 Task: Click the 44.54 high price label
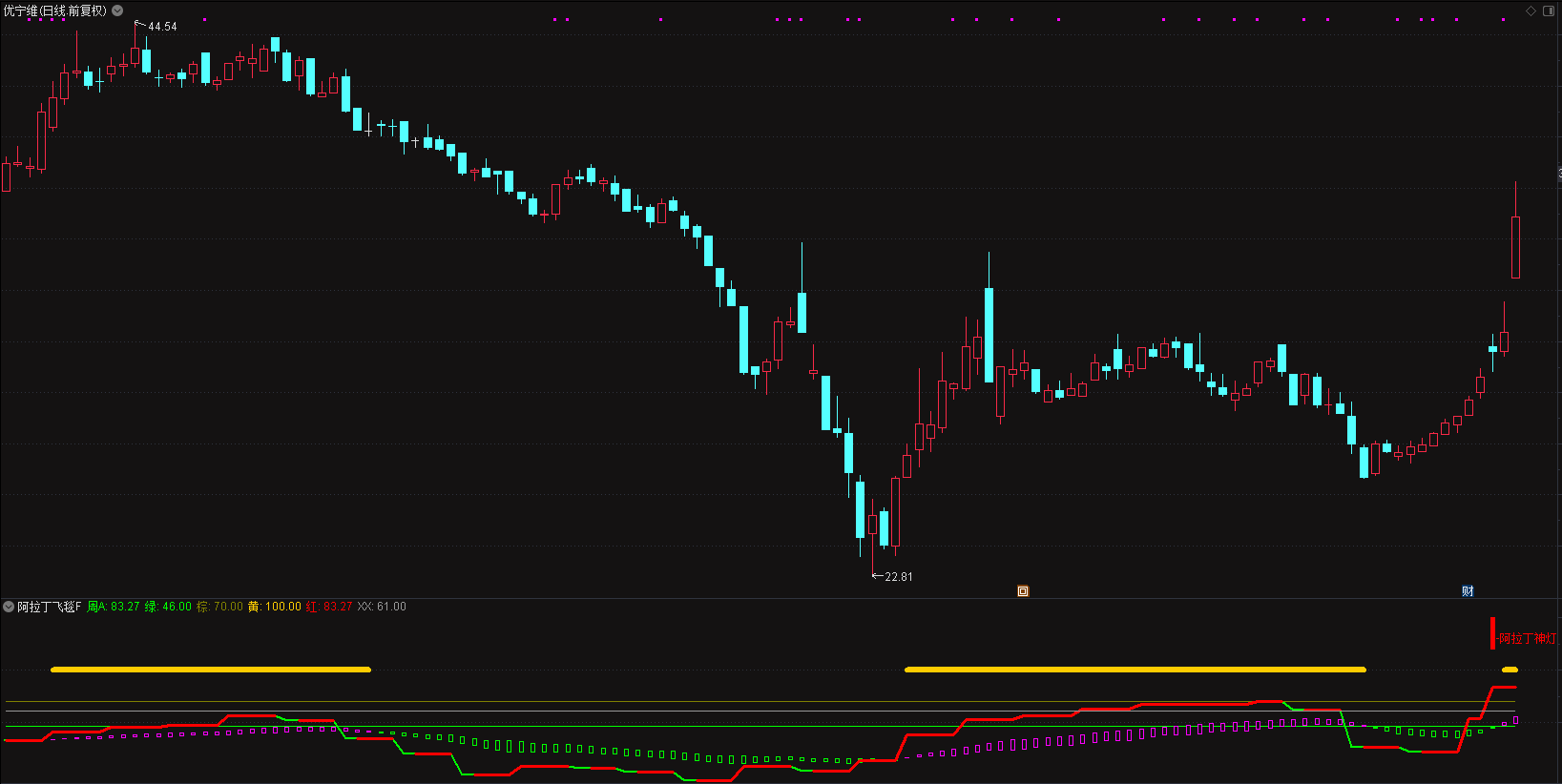(162, 27)
